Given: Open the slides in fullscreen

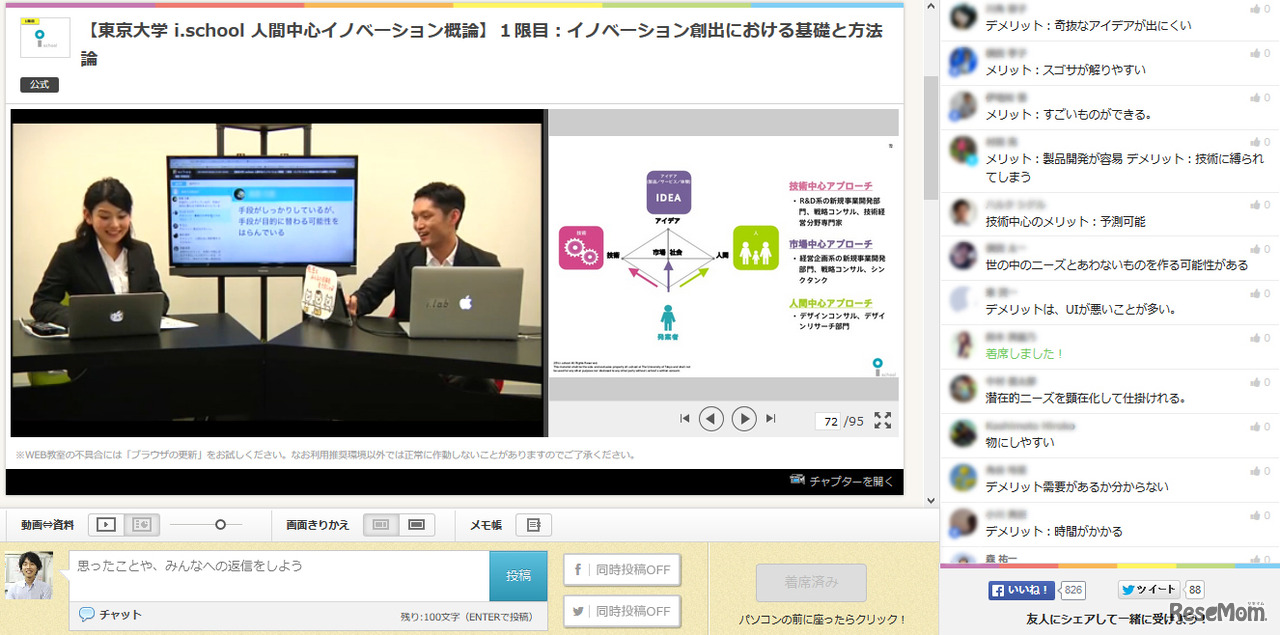Looking at the screenshot, I should click(883, 420).
